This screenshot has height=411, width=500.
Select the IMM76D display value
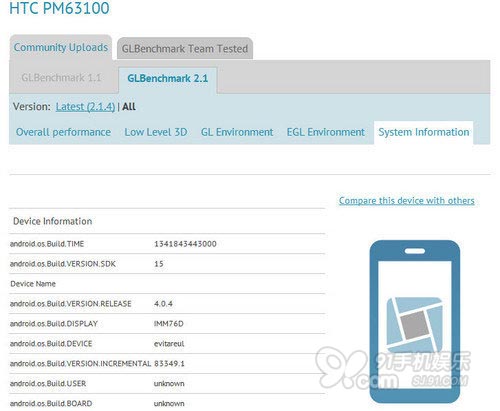[x=169, y=324]
